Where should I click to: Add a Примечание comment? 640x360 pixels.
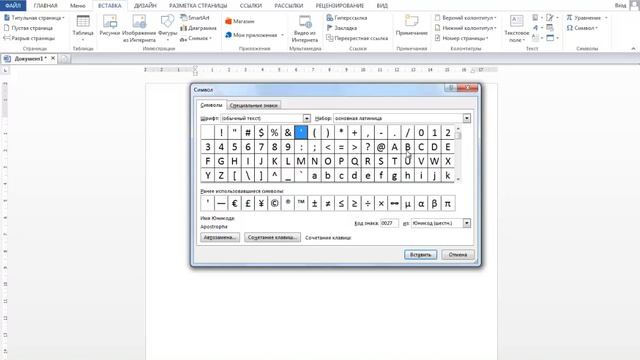[411, 25]
